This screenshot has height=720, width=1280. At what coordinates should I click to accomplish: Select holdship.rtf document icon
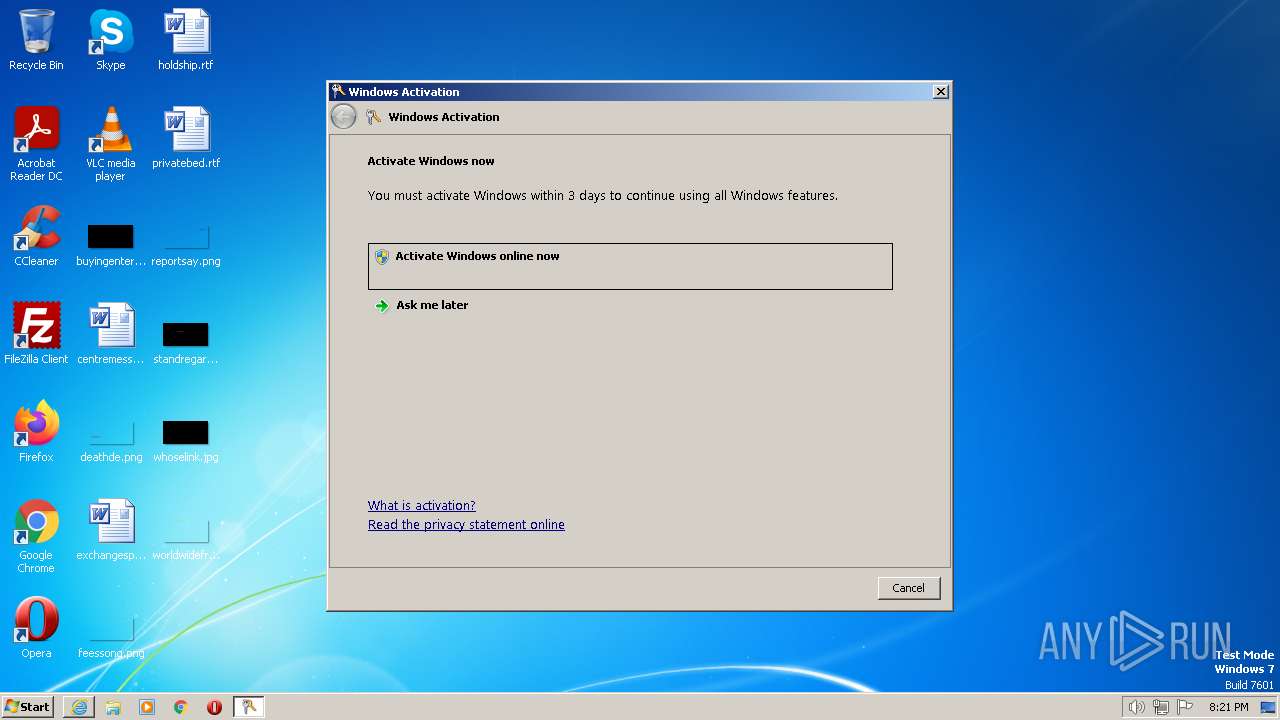(185, 40)
